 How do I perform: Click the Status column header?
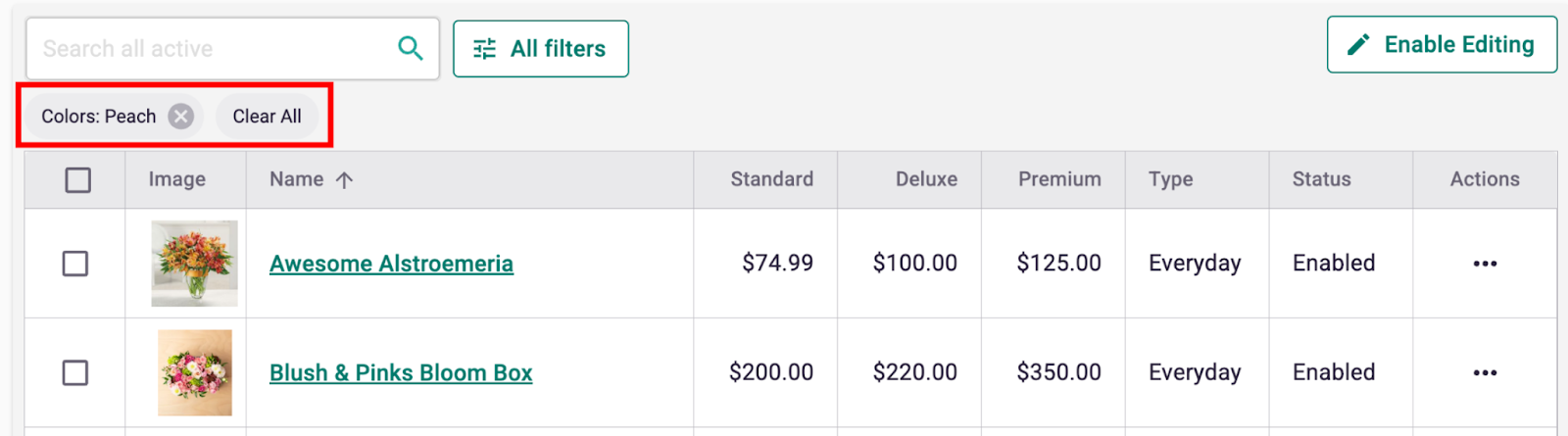1321,179
